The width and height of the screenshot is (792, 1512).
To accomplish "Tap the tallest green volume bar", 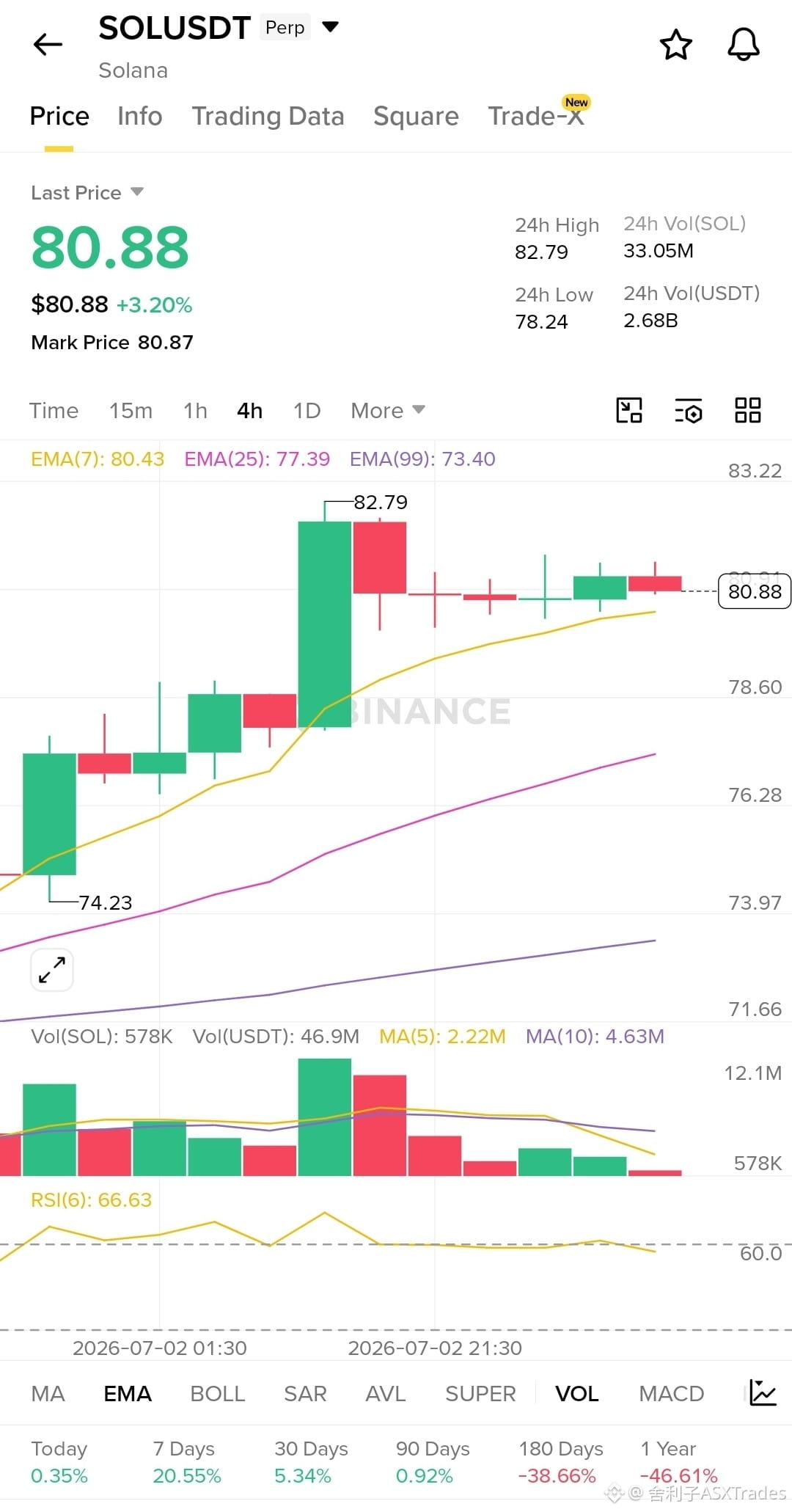I will click(x=325, y=1117).
